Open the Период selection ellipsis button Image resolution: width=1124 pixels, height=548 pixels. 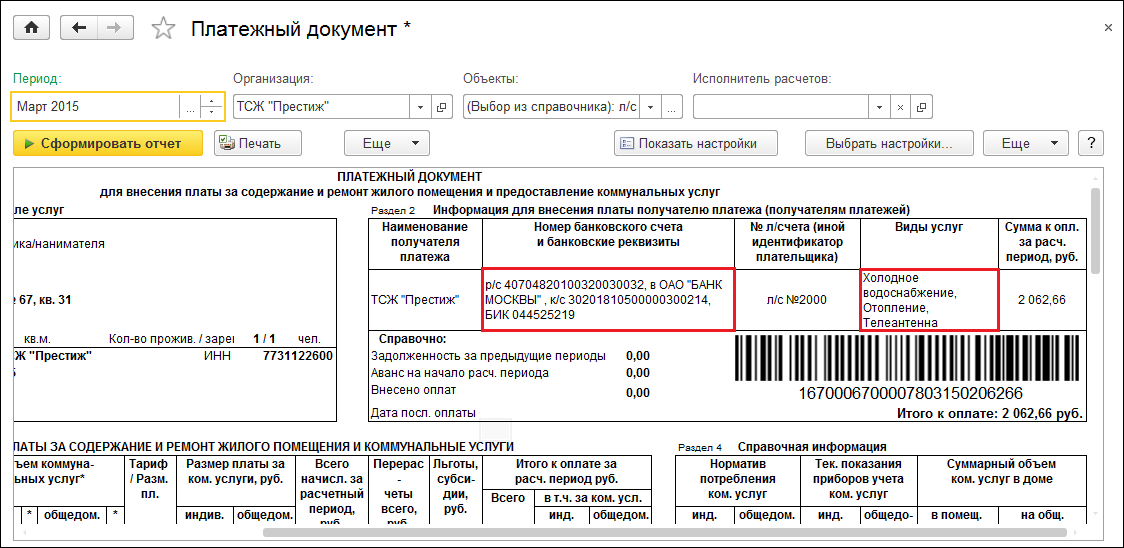190,106
